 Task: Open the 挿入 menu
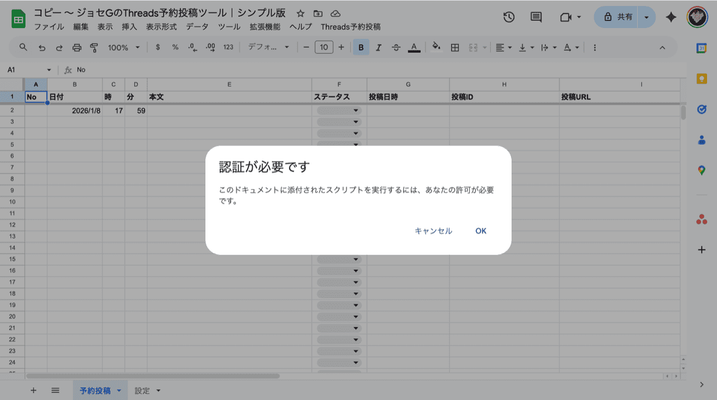click(x=129, y=27)
